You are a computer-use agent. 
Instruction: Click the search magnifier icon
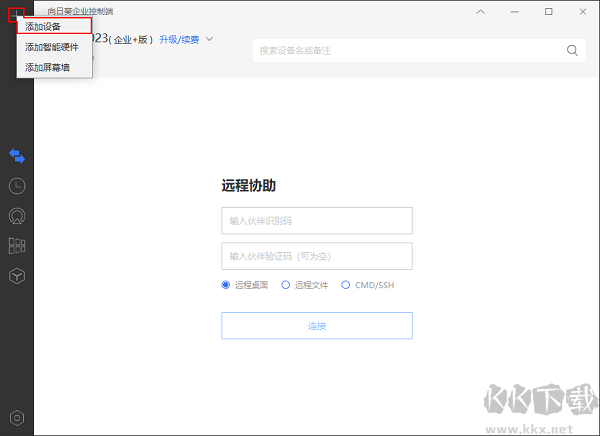[x=572, y=50]
